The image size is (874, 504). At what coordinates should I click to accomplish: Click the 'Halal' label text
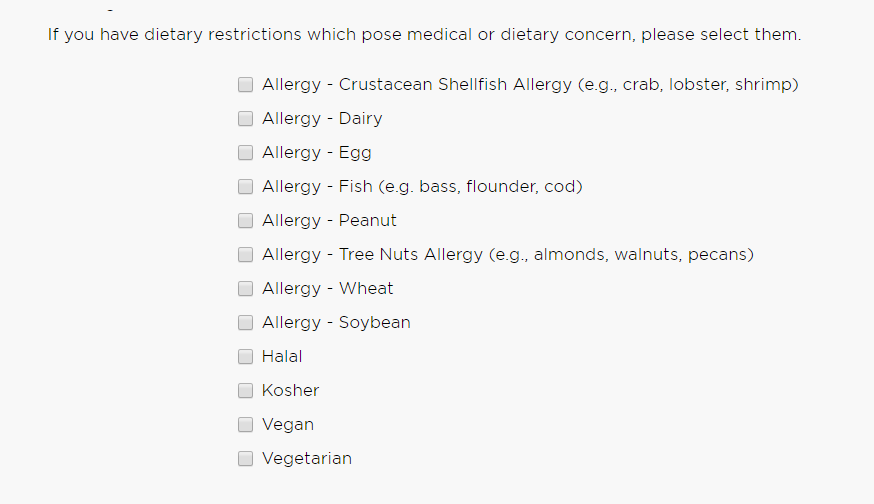[282, 356]
